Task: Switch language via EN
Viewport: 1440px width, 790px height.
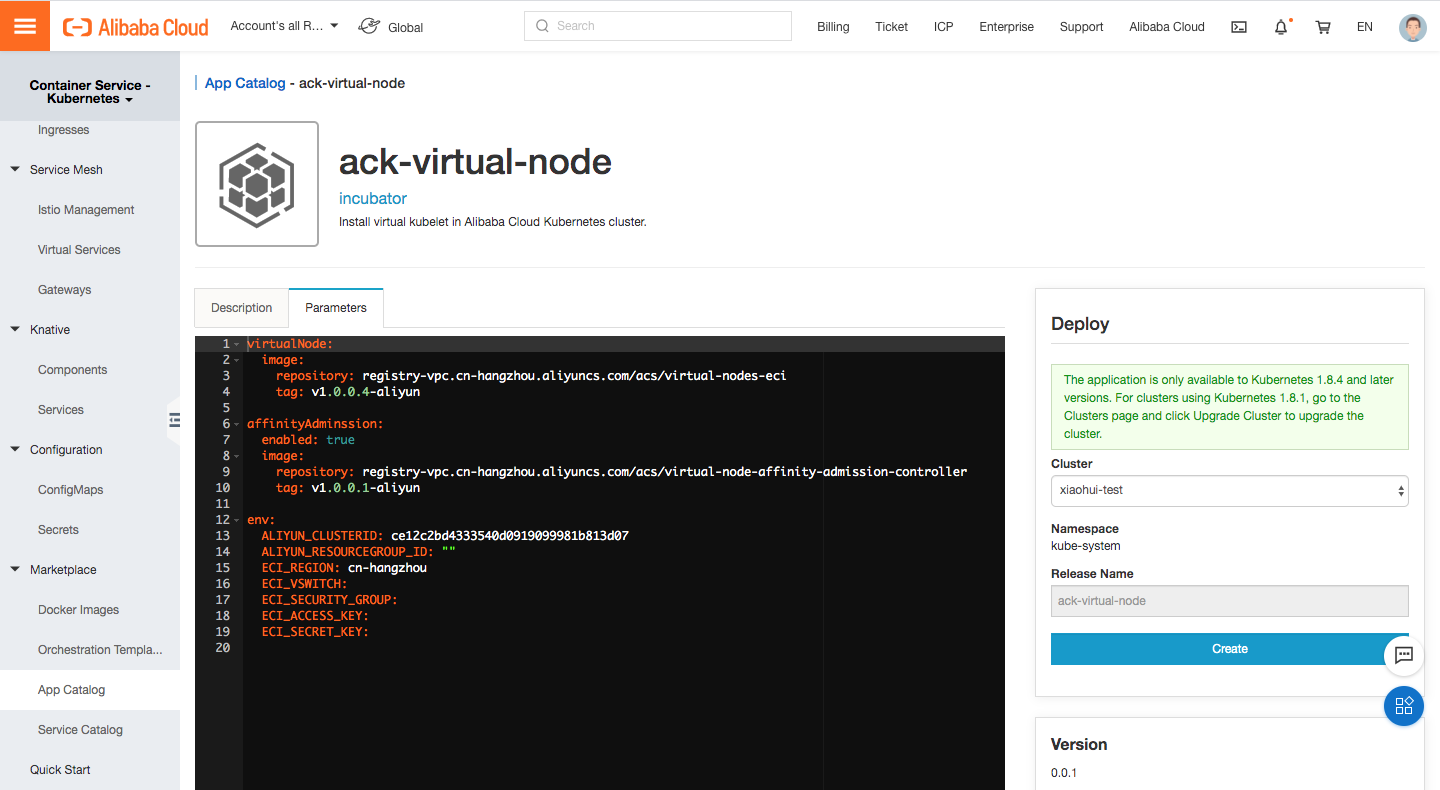Action: 1365,27
